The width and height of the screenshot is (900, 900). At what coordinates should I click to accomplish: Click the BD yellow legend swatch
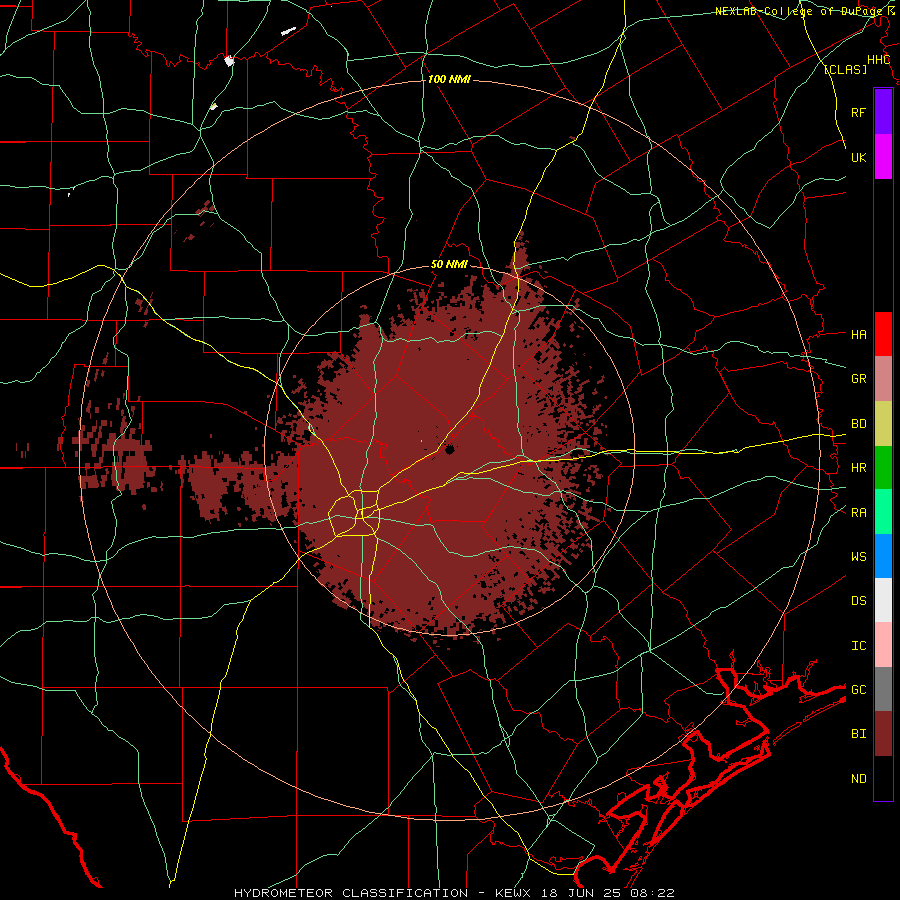pyautogui.click(x=883, y=423)
